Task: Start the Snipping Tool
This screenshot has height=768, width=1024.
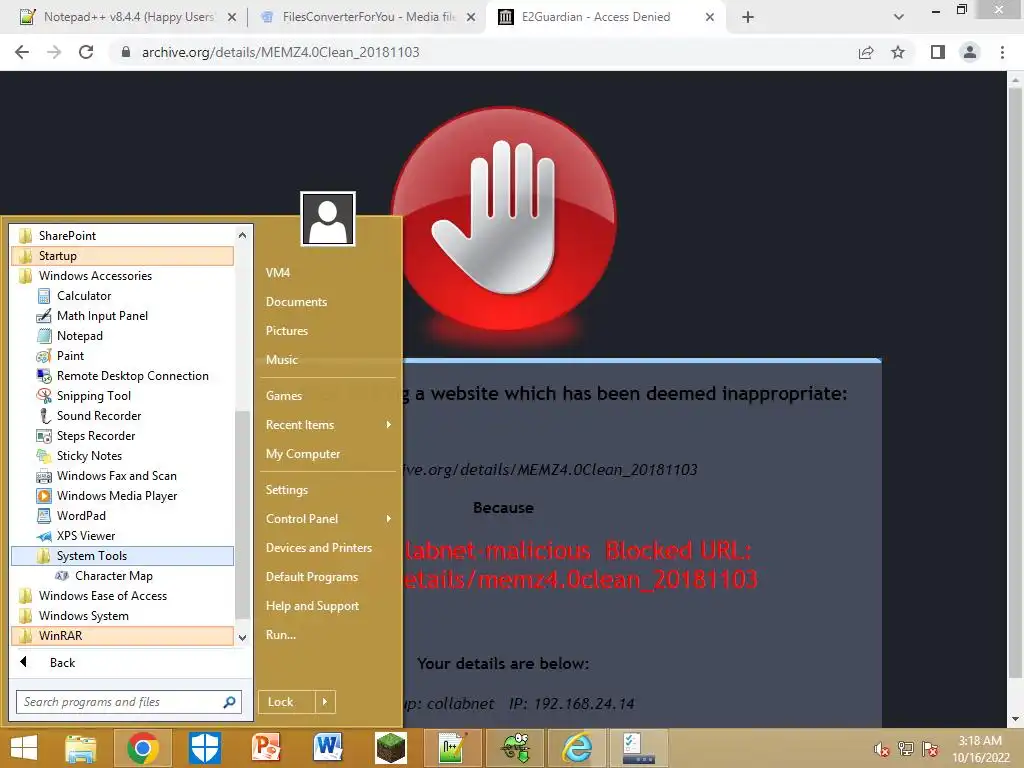Action: [x=93, y=396]
